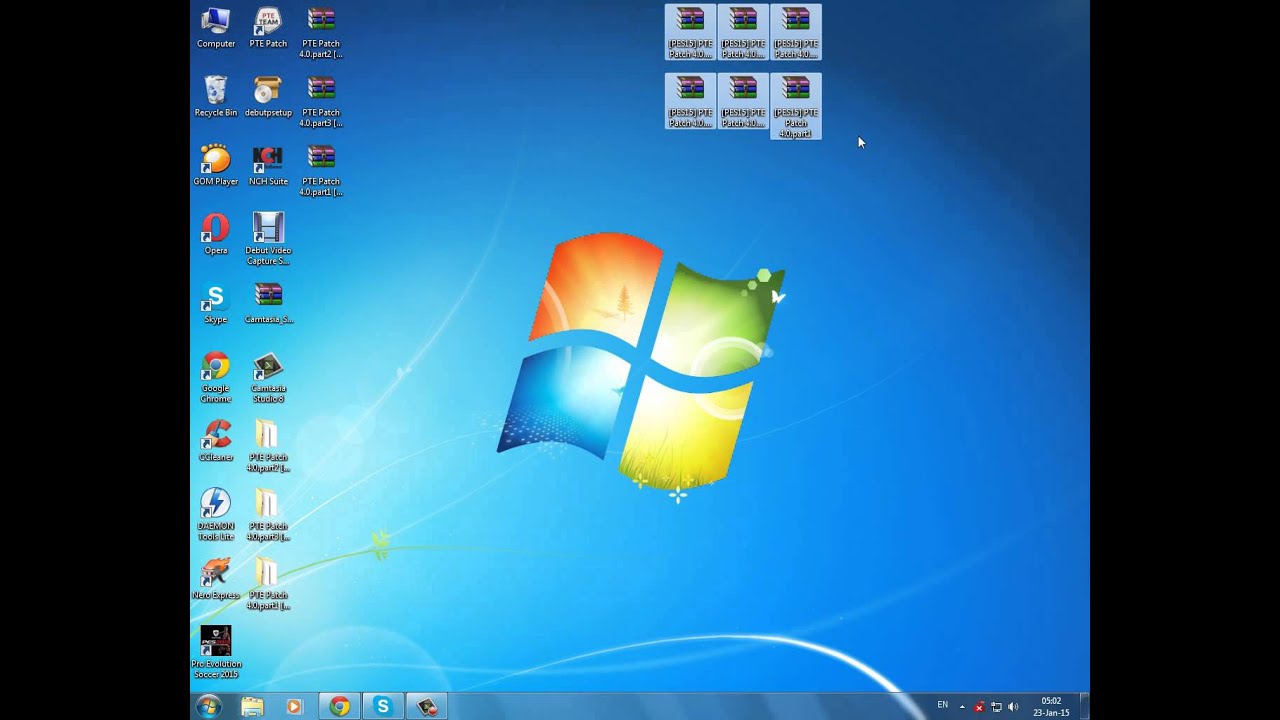Click the Show desktop strip
This screenshot has width=1280, height=720.
[x=1084, y=706]
